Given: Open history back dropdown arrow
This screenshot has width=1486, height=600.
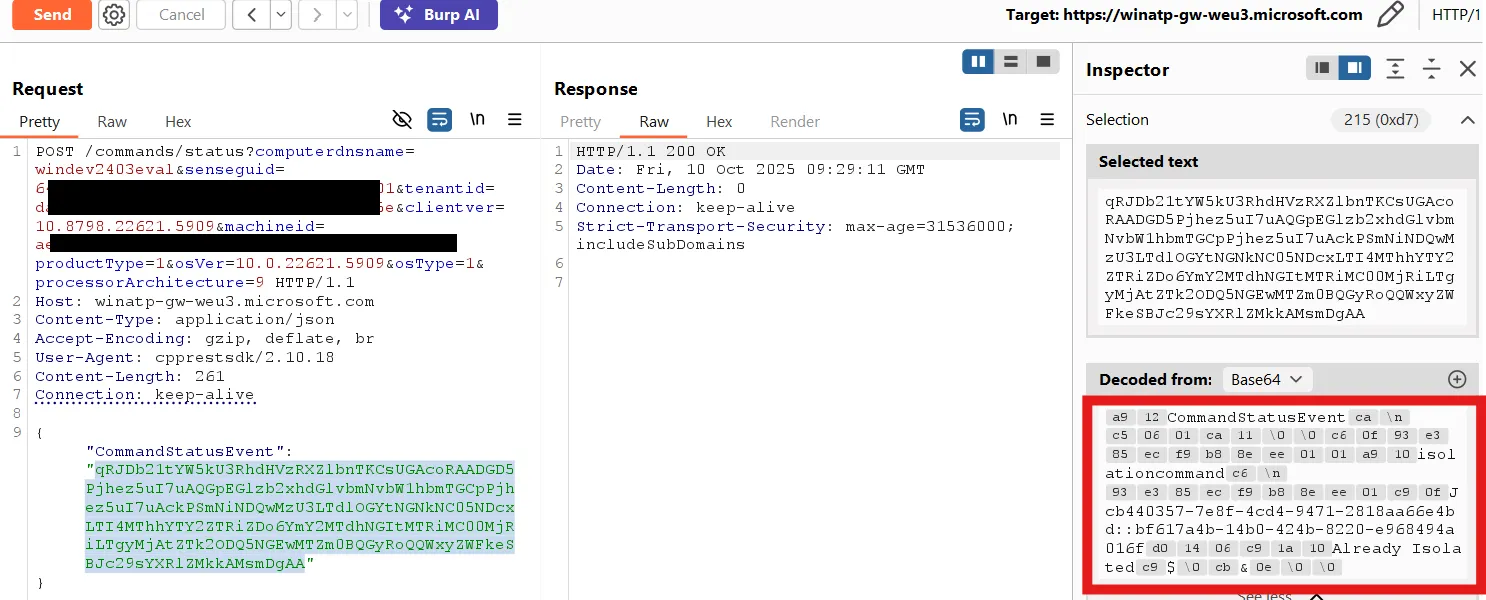Looking at the screenshot, I should 281,15.
